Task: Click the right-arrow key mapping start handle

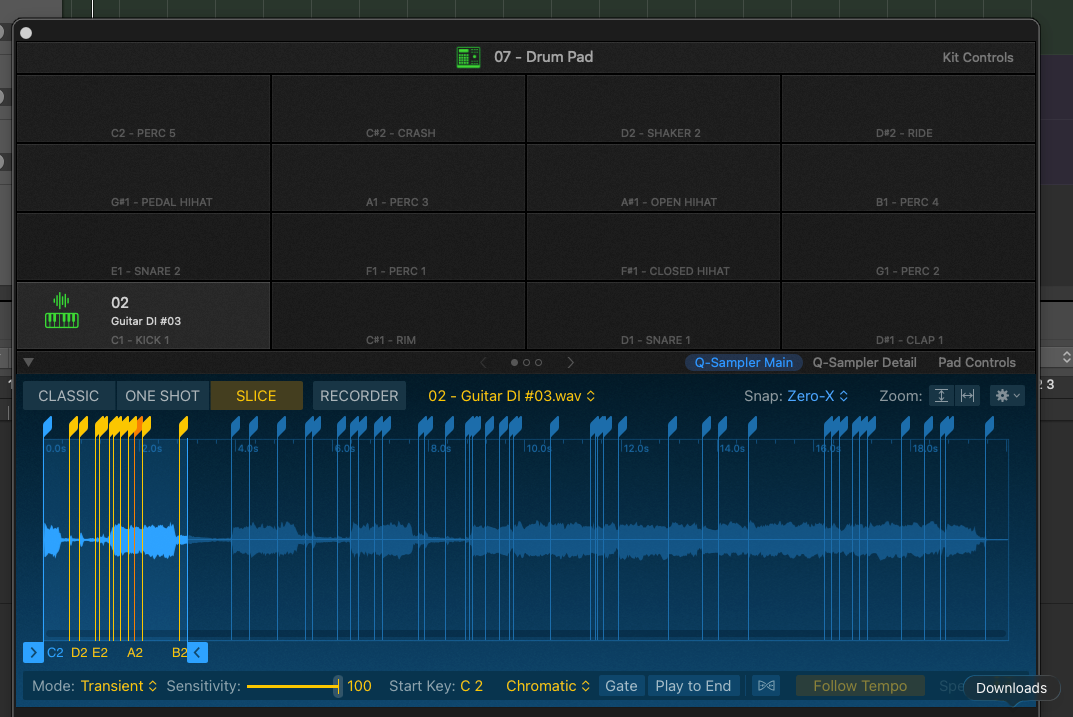Action: (x=33, y=653)
